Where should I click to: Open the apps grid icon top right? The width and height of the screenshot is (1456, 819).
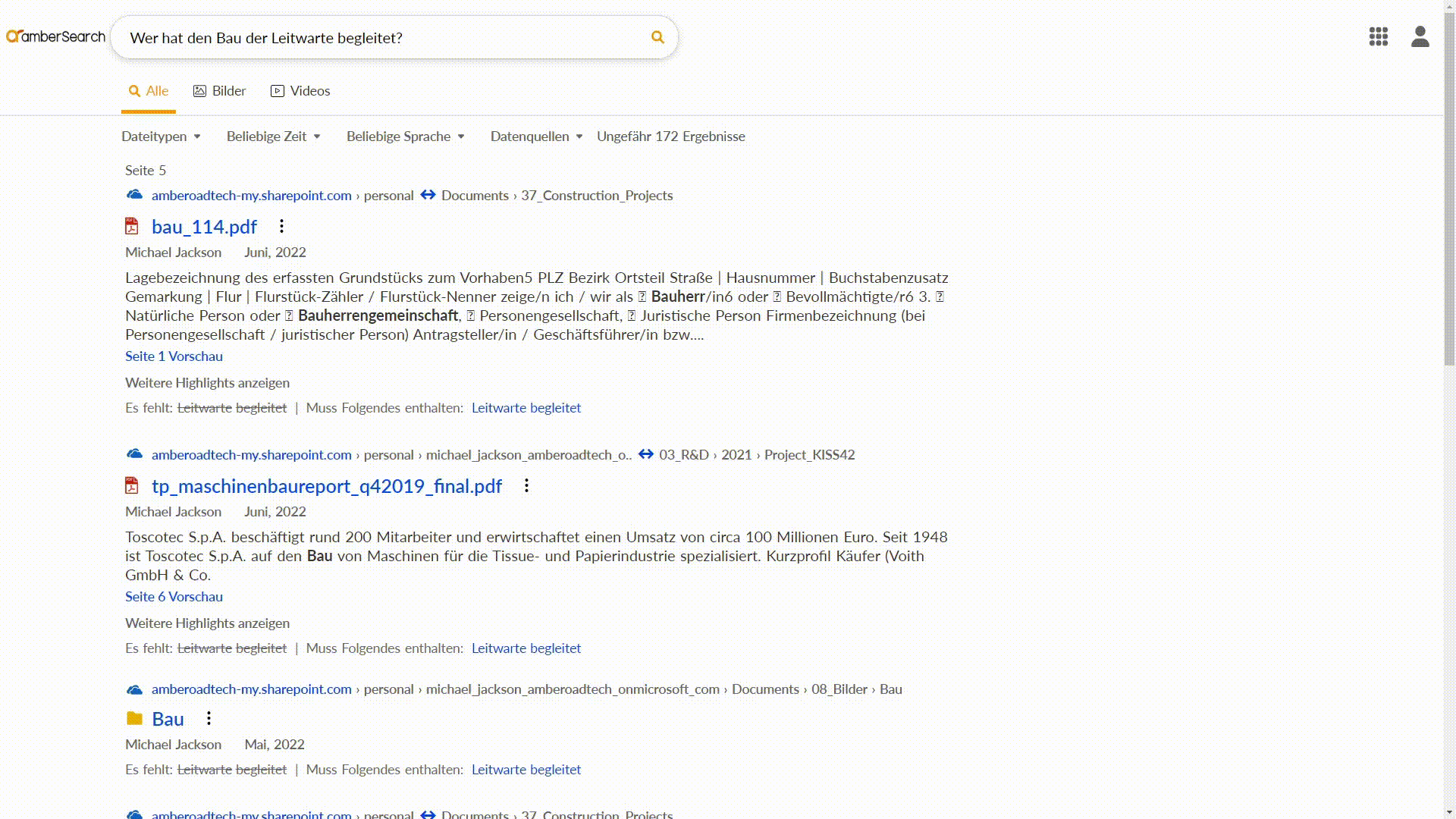(1378, 36)
